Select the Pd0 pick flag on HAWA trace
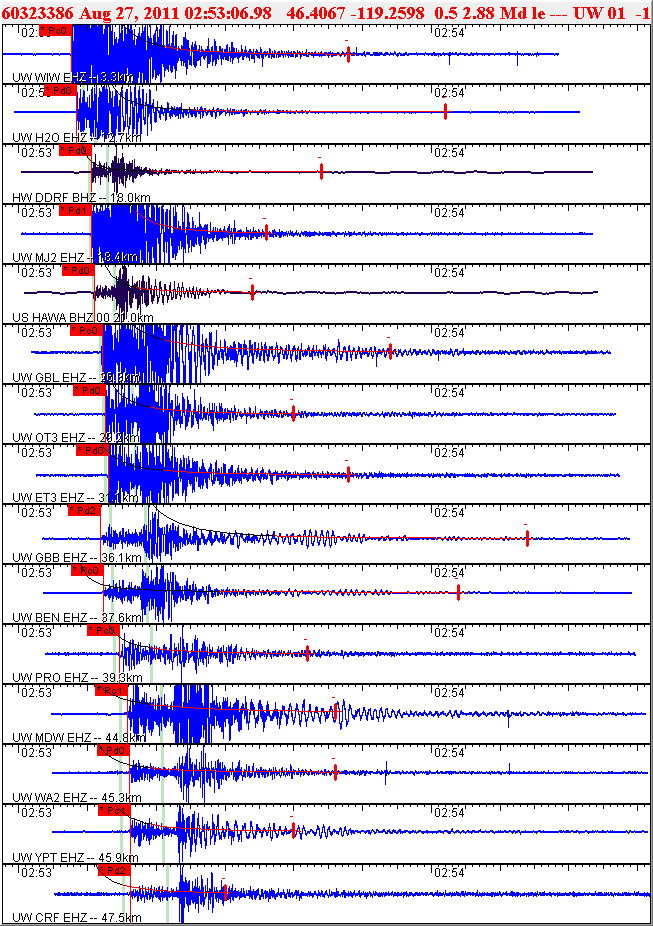This screenshot has width=653, height=926. [x=79, y=270]
